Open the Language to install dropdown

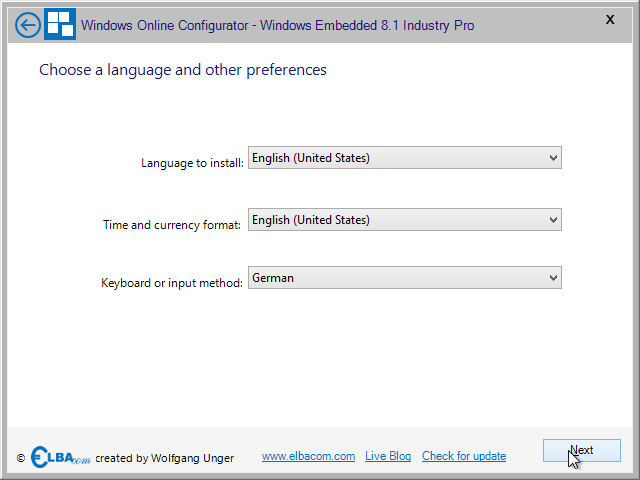point(404,158)
